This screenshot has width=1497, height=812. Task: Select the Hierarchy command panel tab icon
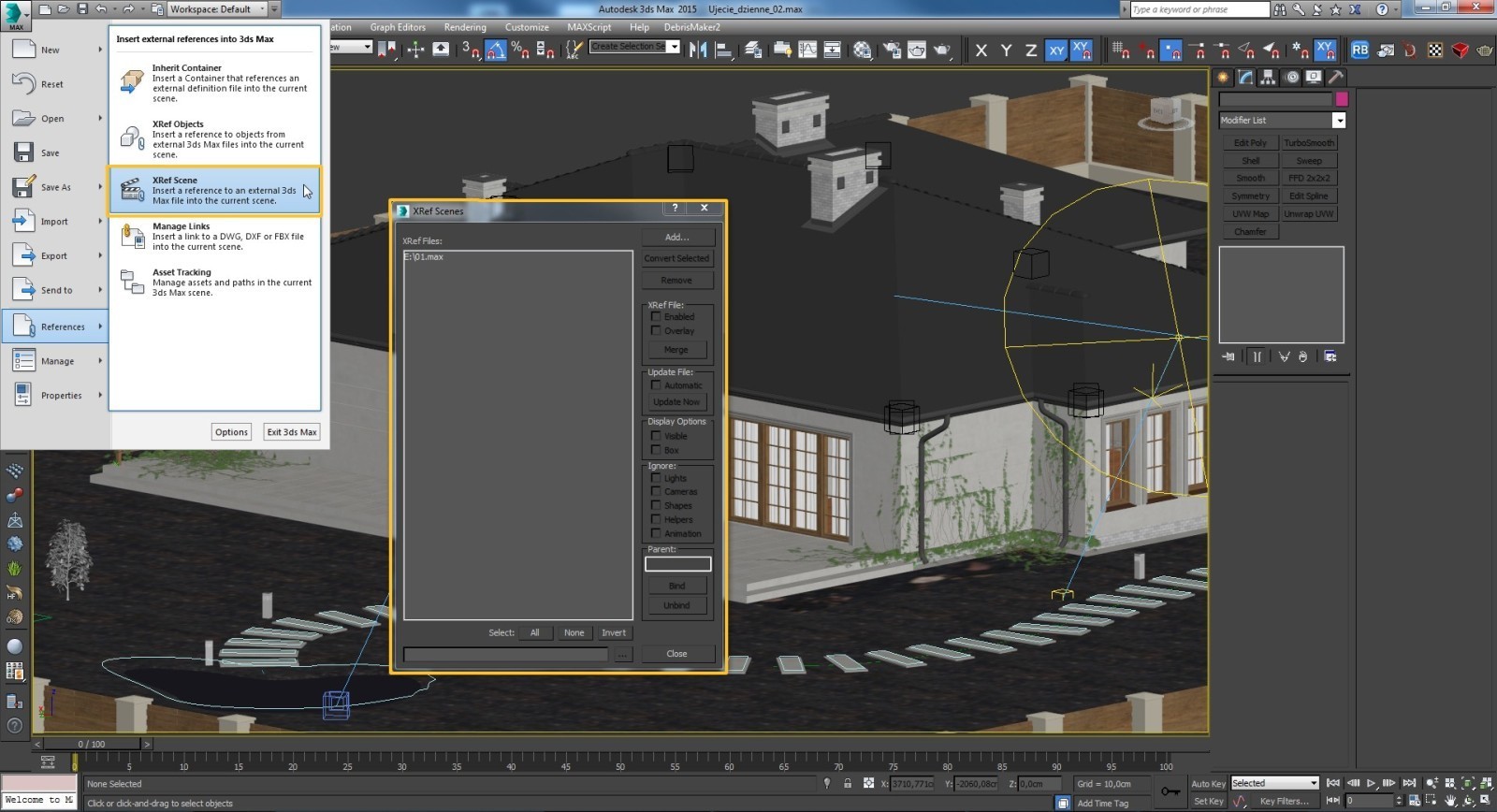coord(1269,77)
